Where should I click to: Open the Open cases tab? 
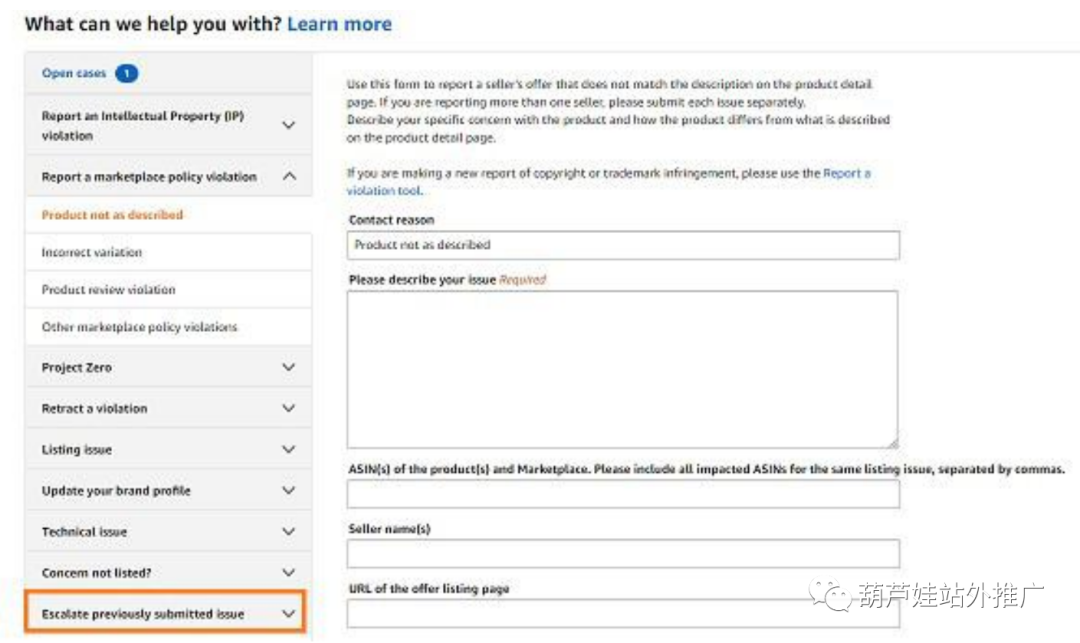[x=74, y=73]
